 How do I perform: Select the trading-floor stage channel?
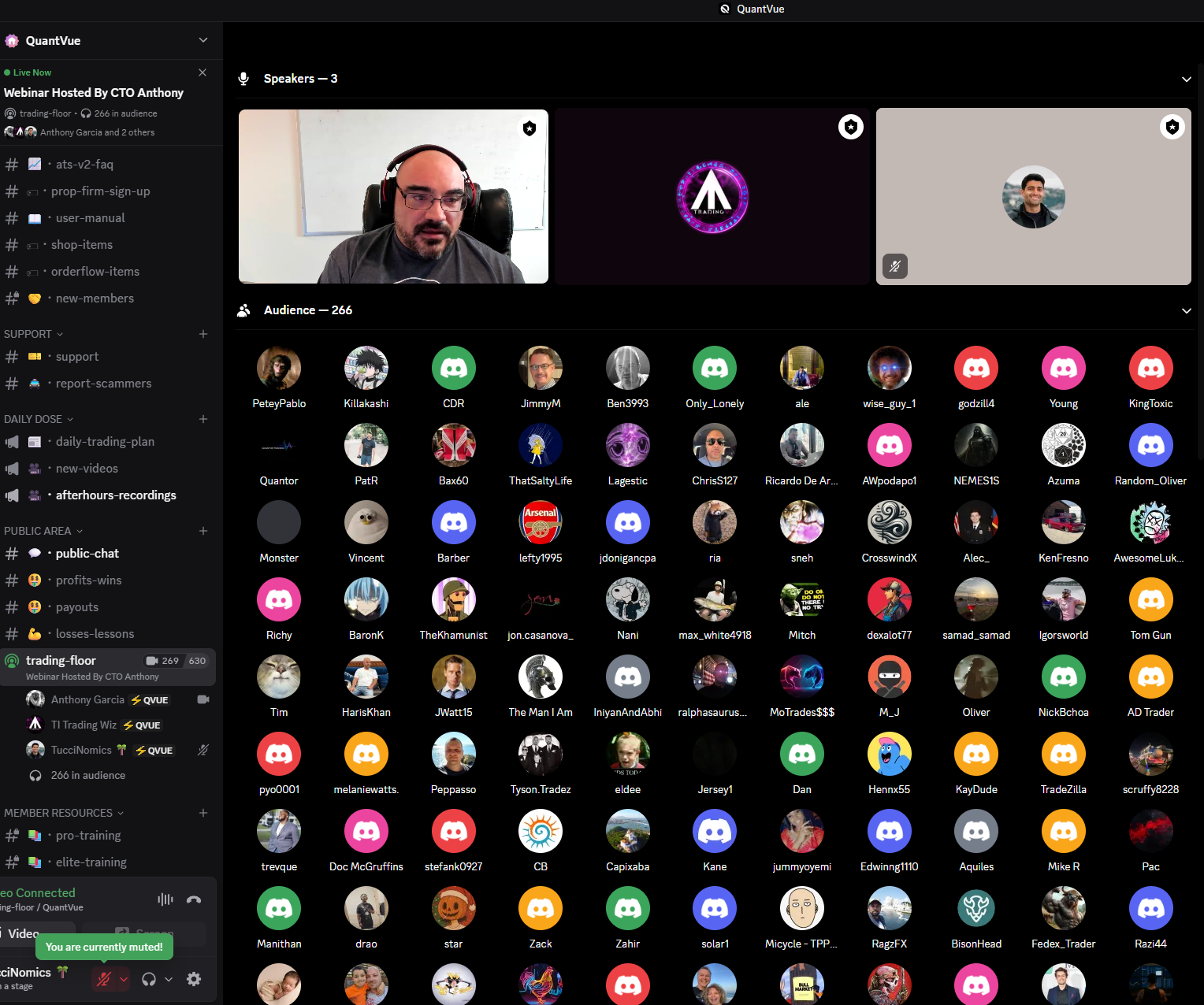click(109, 667)
